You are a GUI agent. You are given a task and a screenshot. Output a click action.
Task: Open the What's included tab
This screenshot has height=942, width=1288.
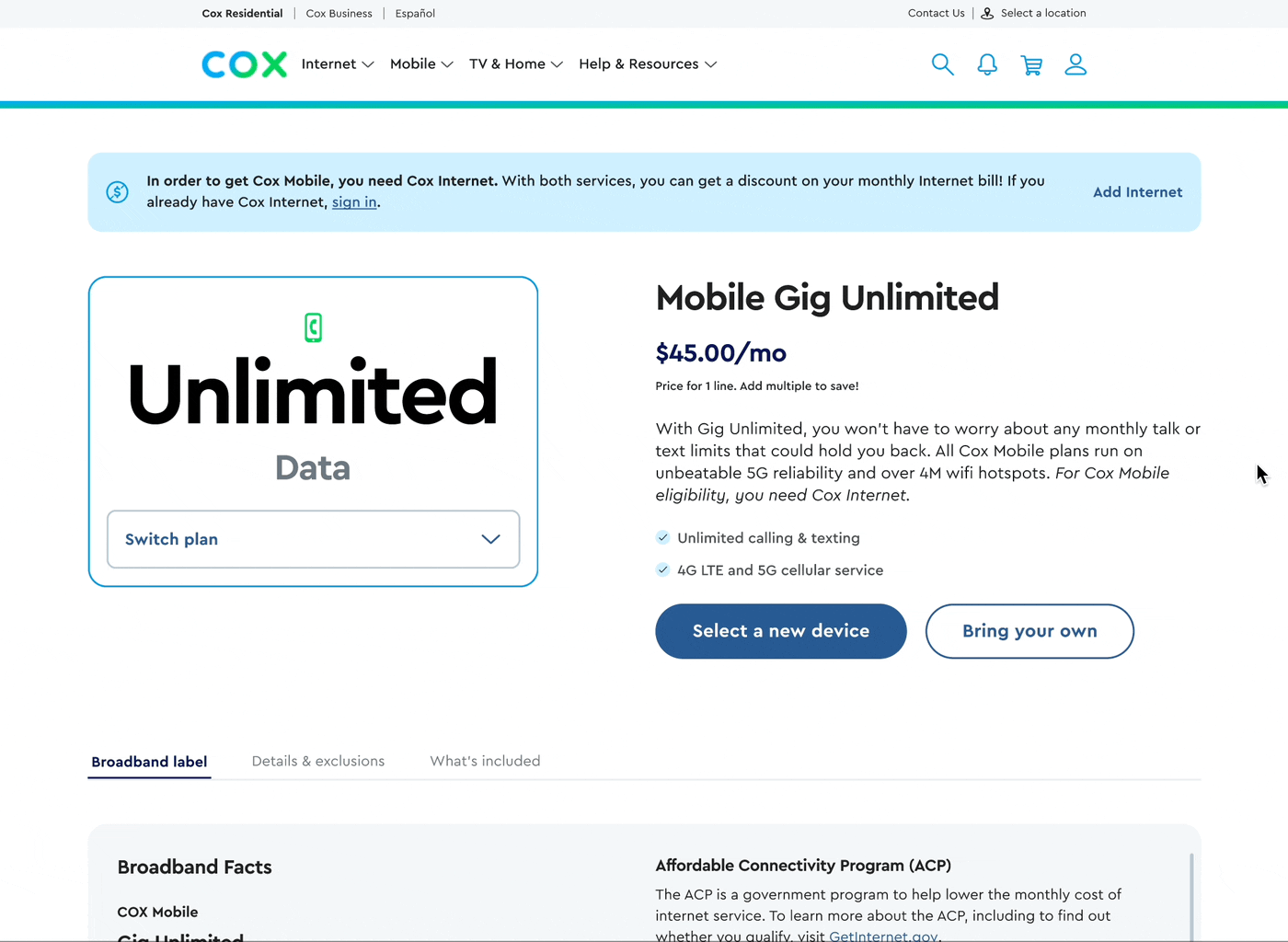click(485, 761)
